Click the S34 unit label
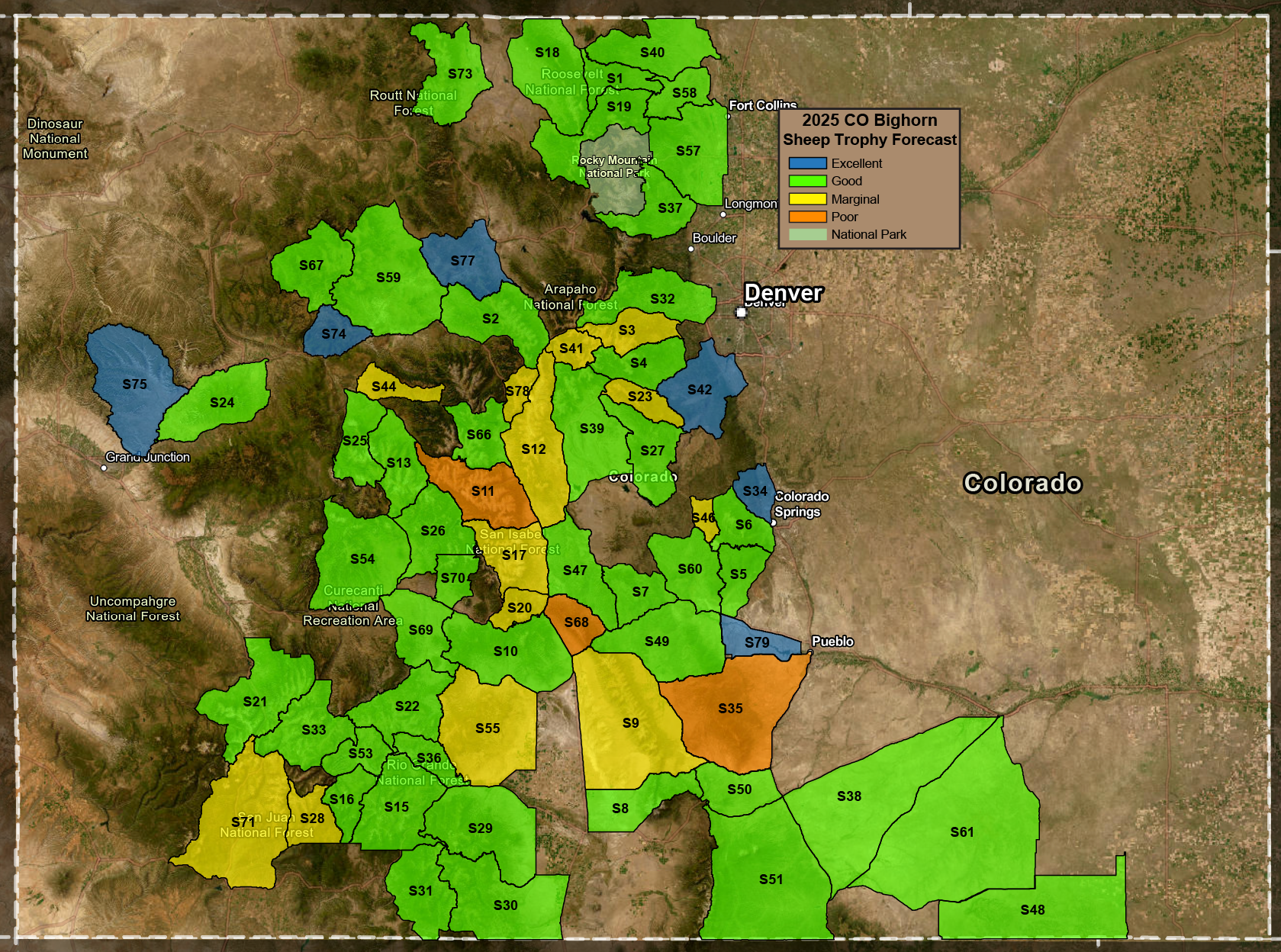Image resolution: width=1281 pixels, height=952 pixels. click(755, 491)
